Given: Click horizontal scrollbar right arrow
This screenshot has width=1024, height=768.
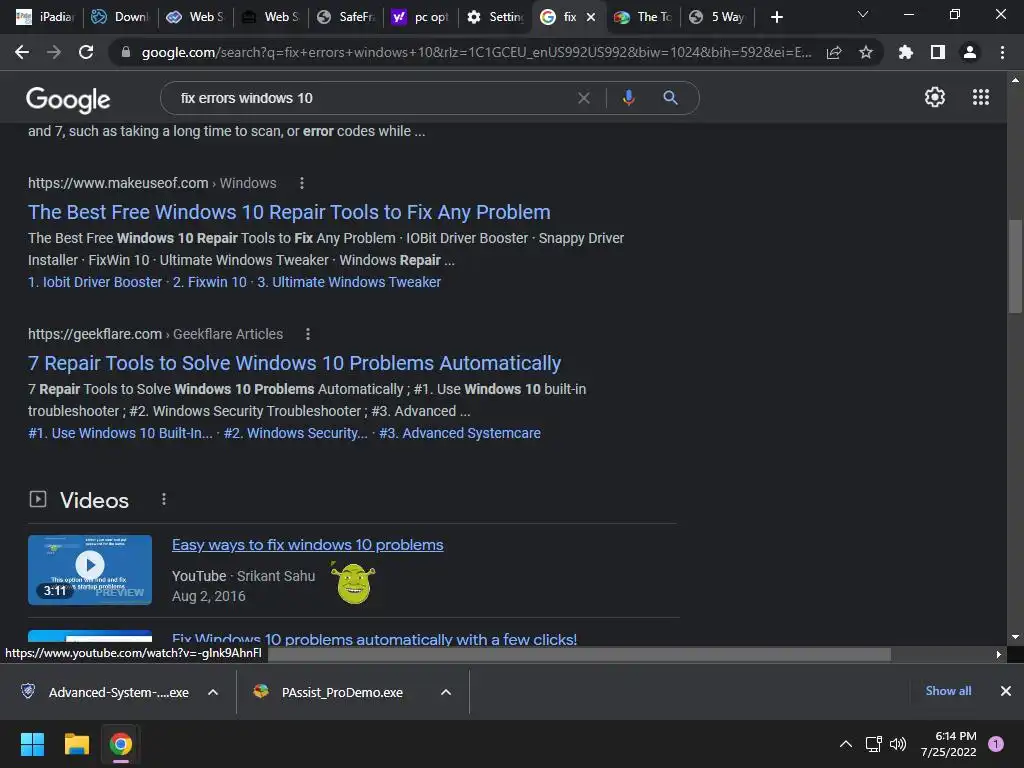Looking at the screenshot, I should [x=999, y=654].
